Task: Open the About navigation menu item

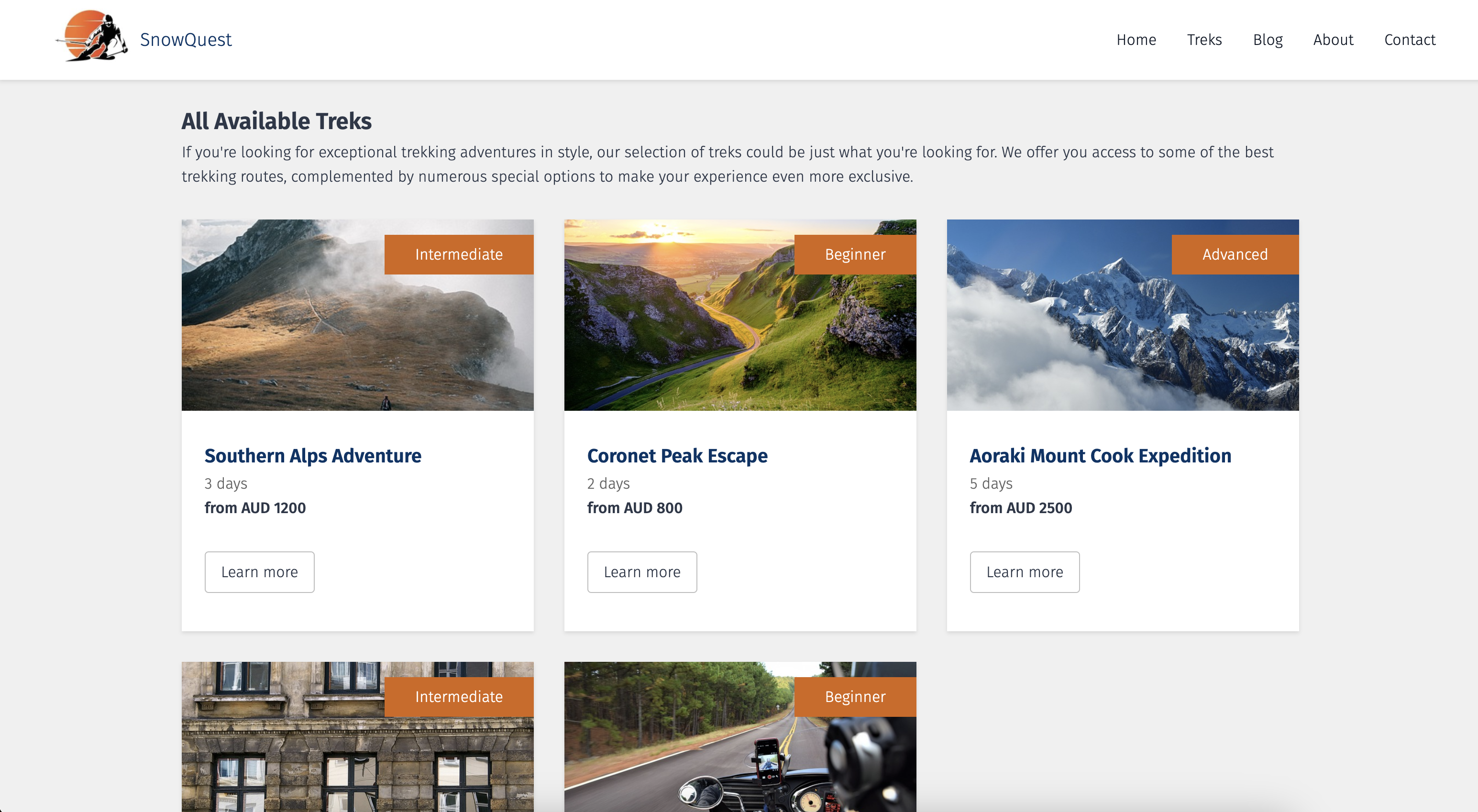Action: tap(1333, 40)
